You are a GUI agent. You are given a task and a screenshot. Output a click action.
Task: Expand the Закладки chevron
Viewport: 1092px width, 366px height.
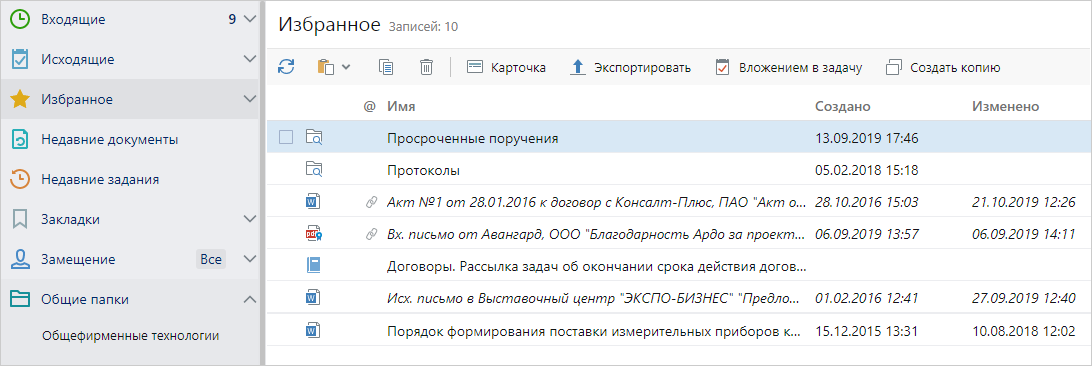250,219
